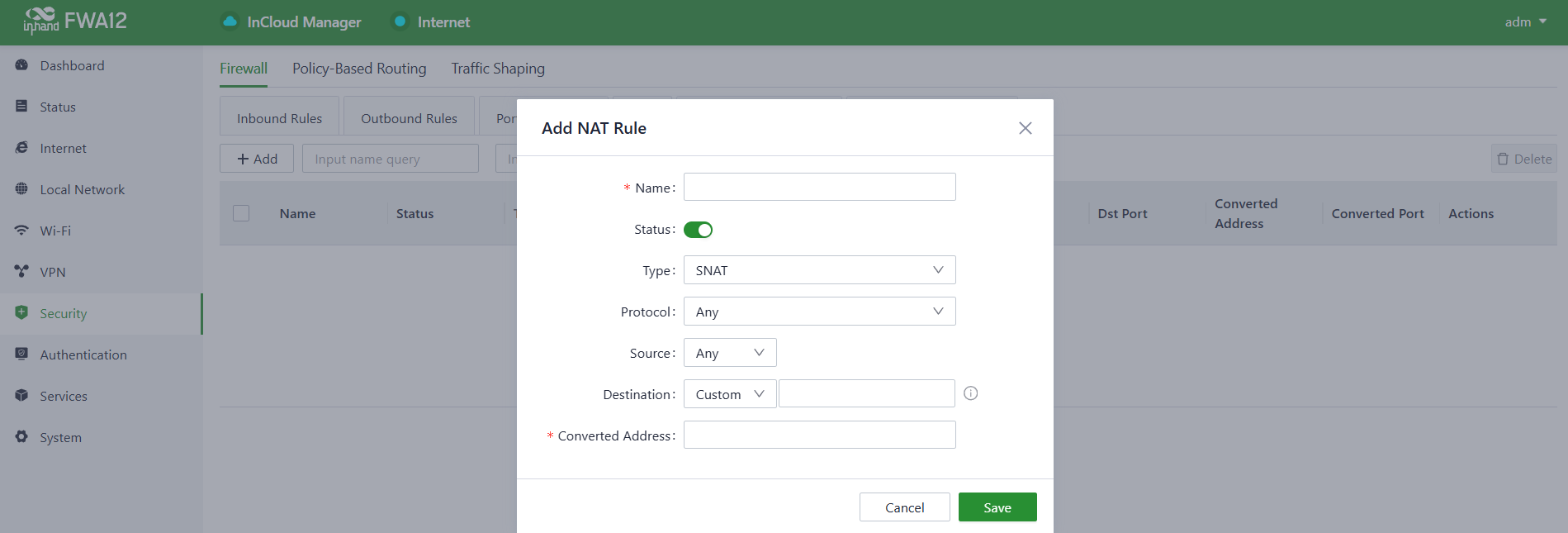Open VPN section via its icon

[x=21, y=272]
